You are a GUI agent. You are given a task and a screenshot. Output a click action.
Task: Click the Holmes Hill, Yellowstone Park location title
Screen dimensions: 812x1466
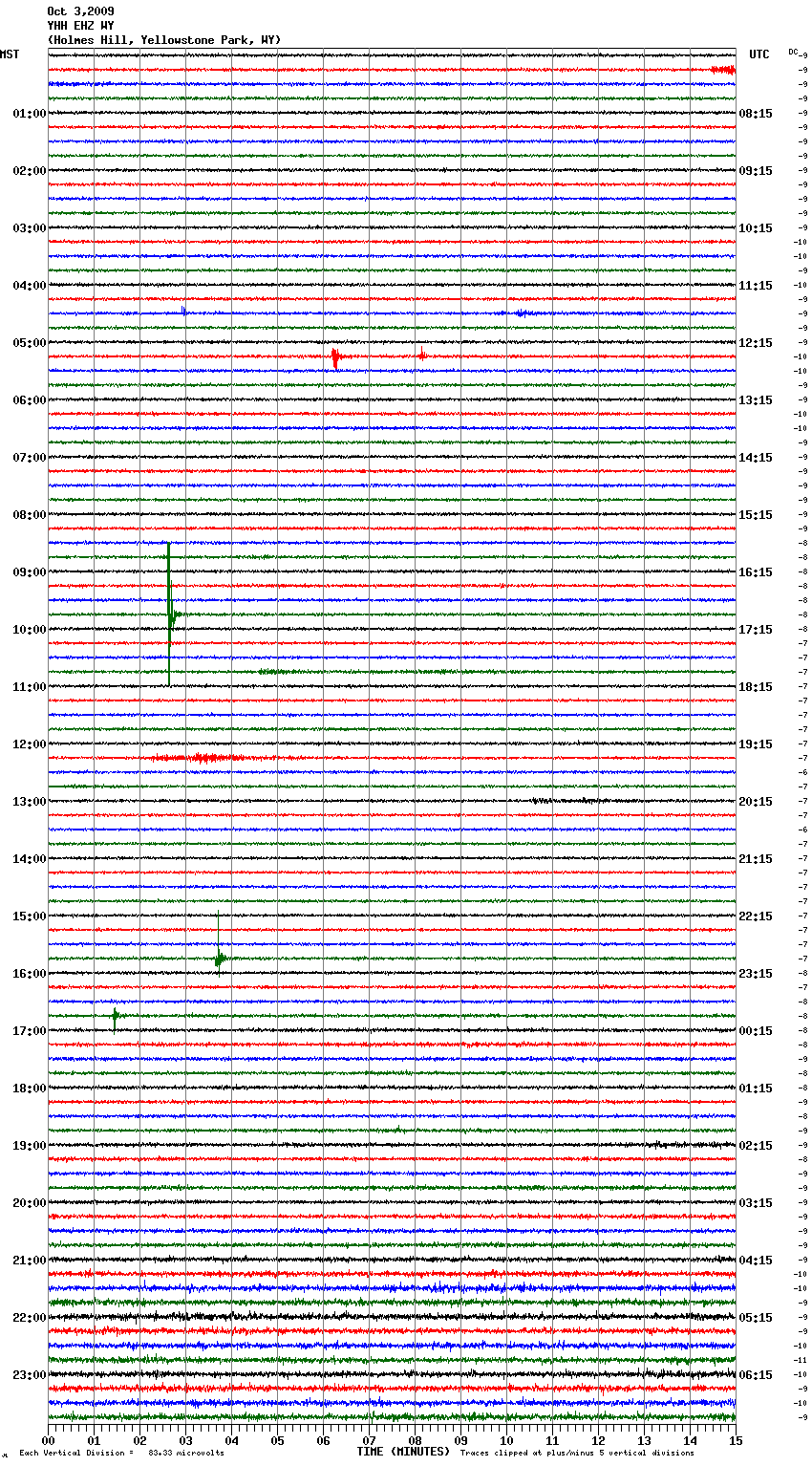pyautogui.click(x=164, y=40)
